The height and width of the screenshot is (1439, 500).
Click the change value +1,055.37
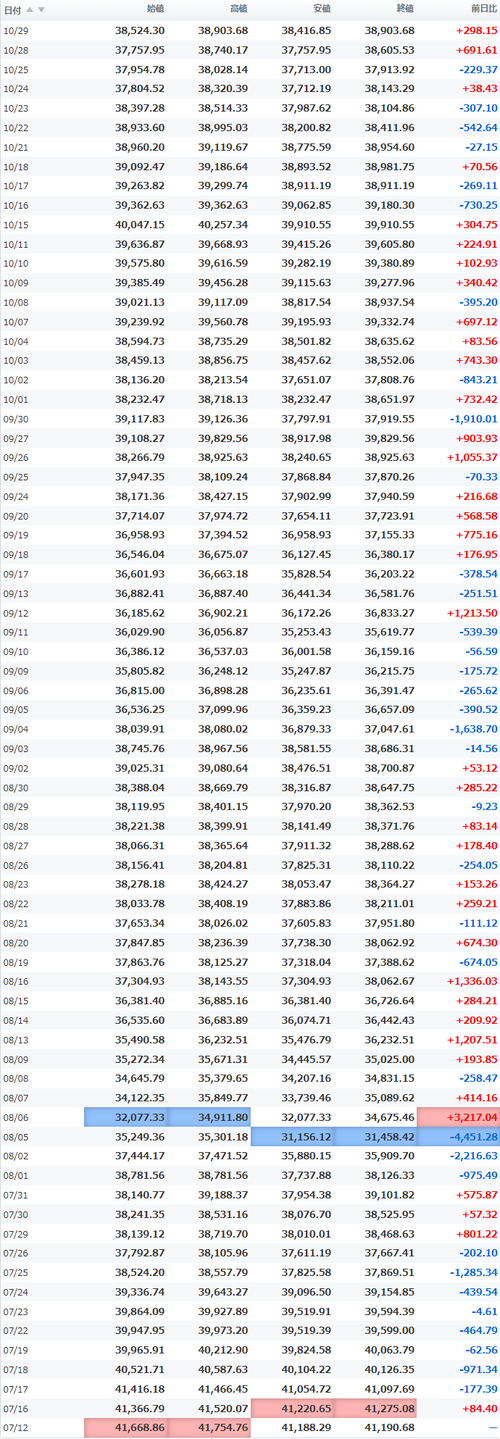[x=473, y=459]
